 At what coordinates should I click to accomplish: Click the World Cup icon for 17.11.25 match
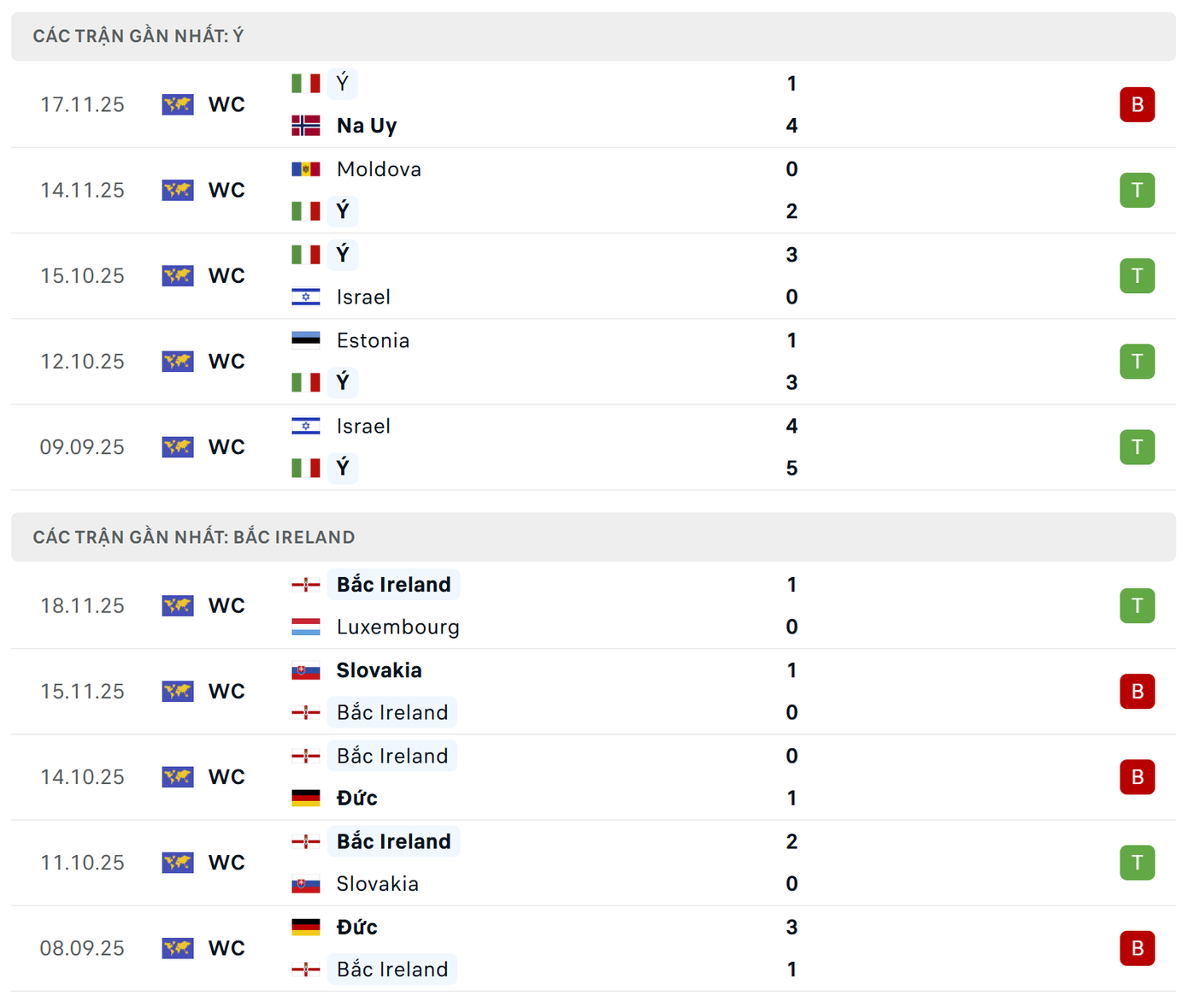(x=178, y=104)
